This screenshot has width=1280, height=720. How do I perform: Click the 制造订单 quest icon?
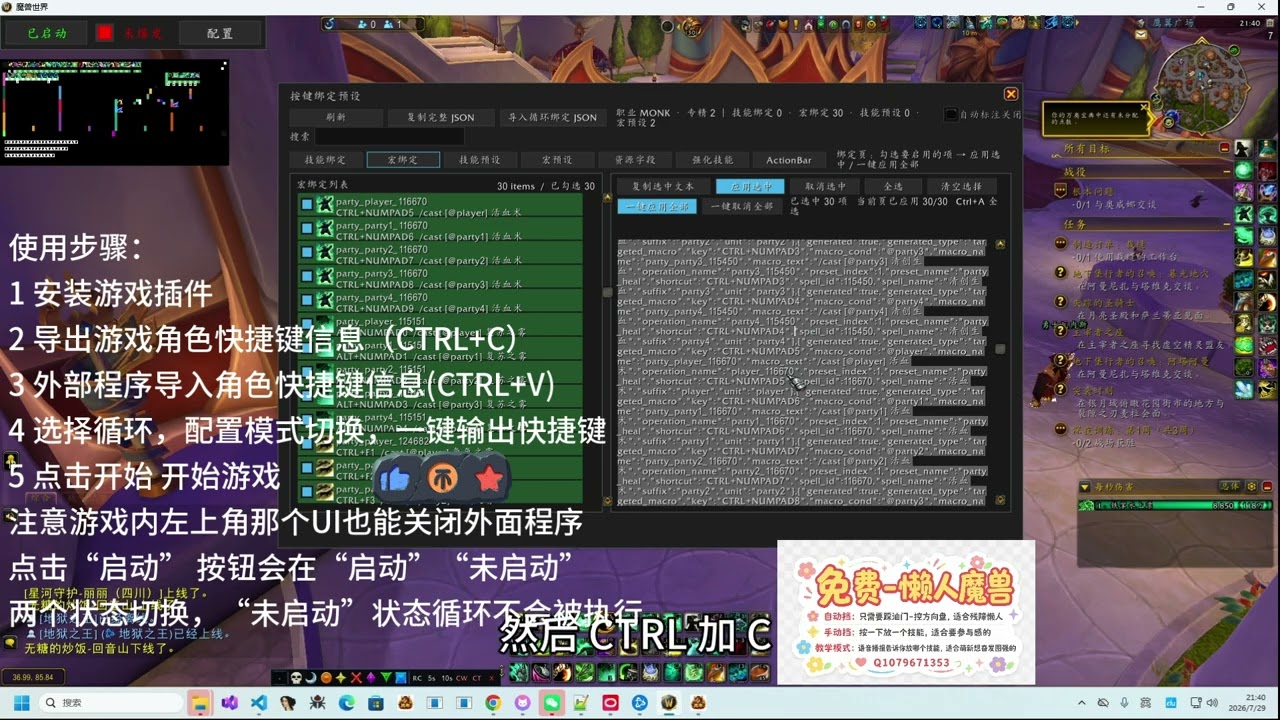point(1060,243)
